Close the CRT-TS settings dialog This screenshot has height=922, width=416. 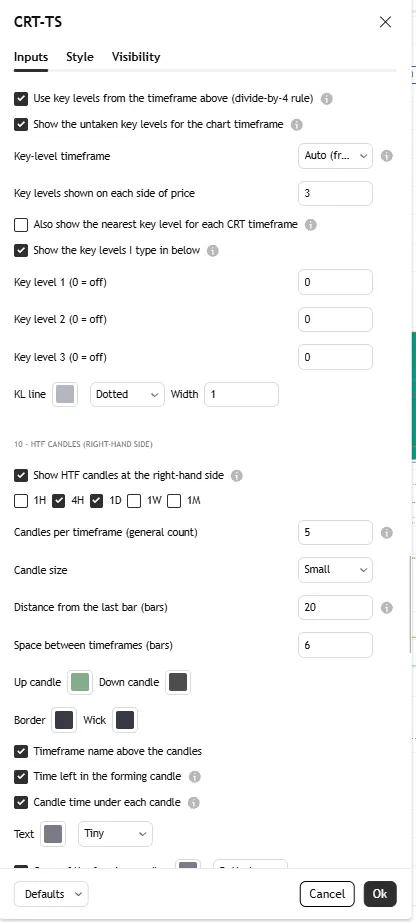click(385, 22)
